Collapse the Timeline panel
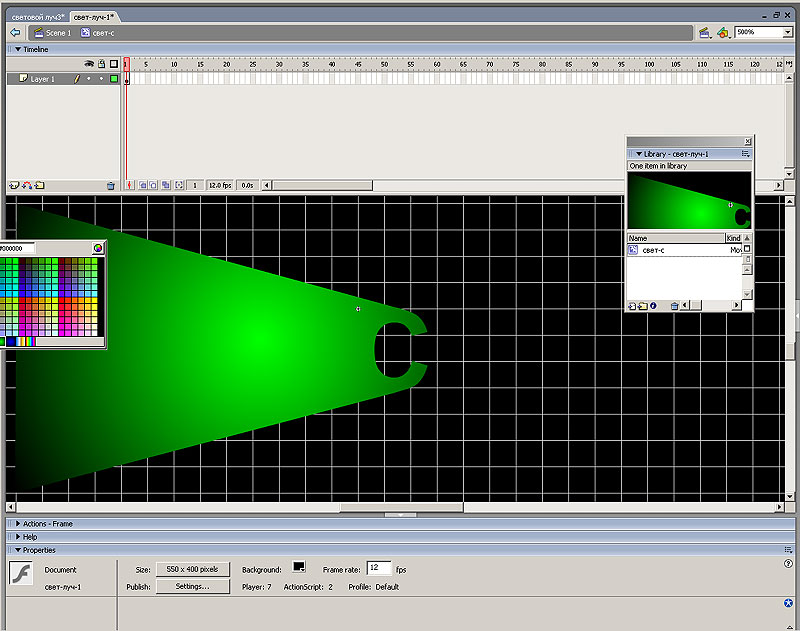The width and height of the screenshot is (800, 631). (18, 48)
